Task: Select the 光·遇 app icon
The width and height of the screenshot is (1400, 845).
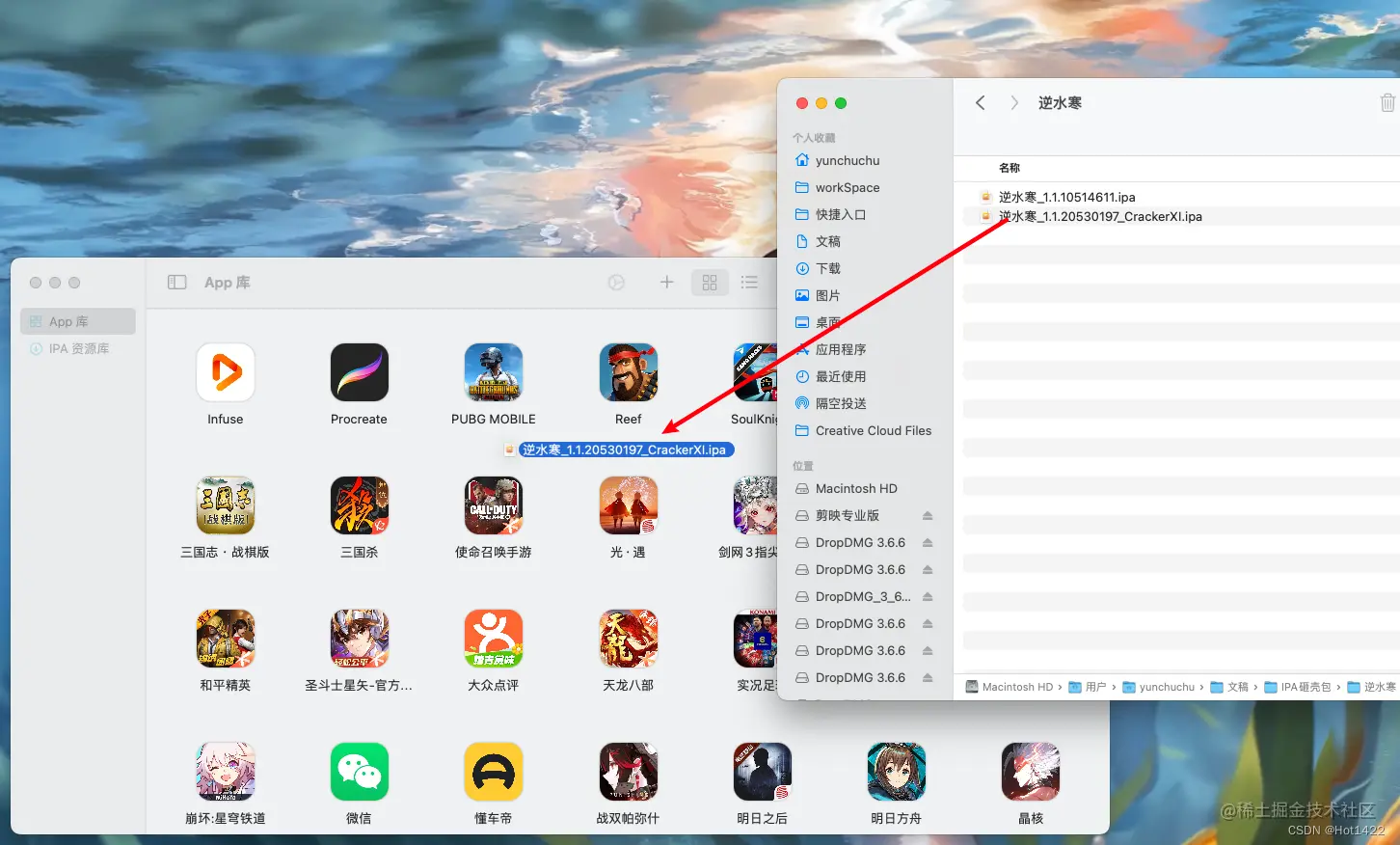Action: point(629,505)
